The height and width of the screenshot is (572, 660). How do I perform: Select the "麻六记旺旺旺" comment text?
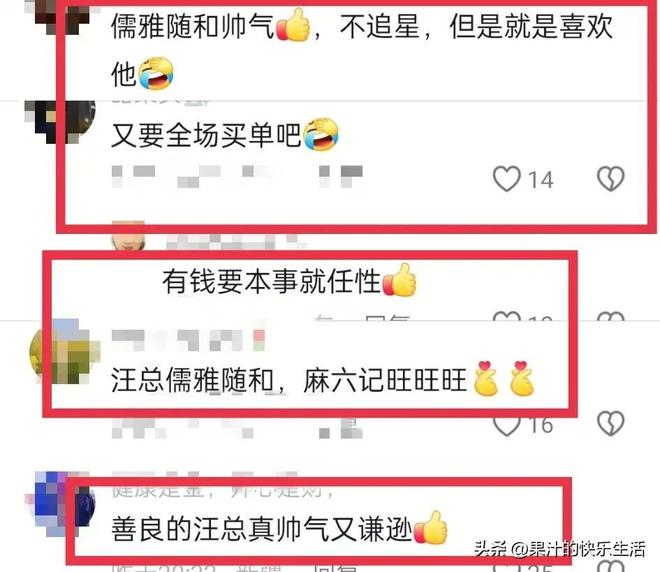(x=385, y=380)
